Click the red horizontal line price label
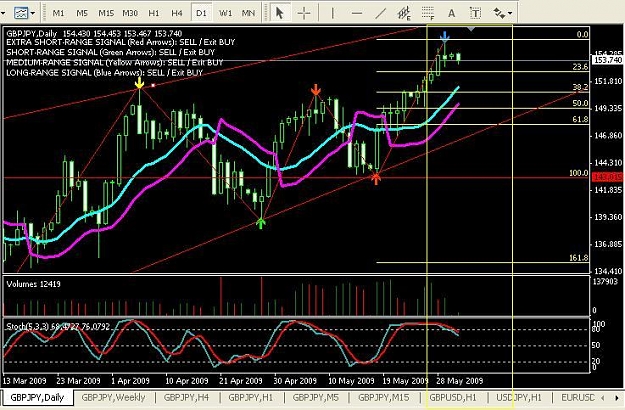 [x=607, y=177]
